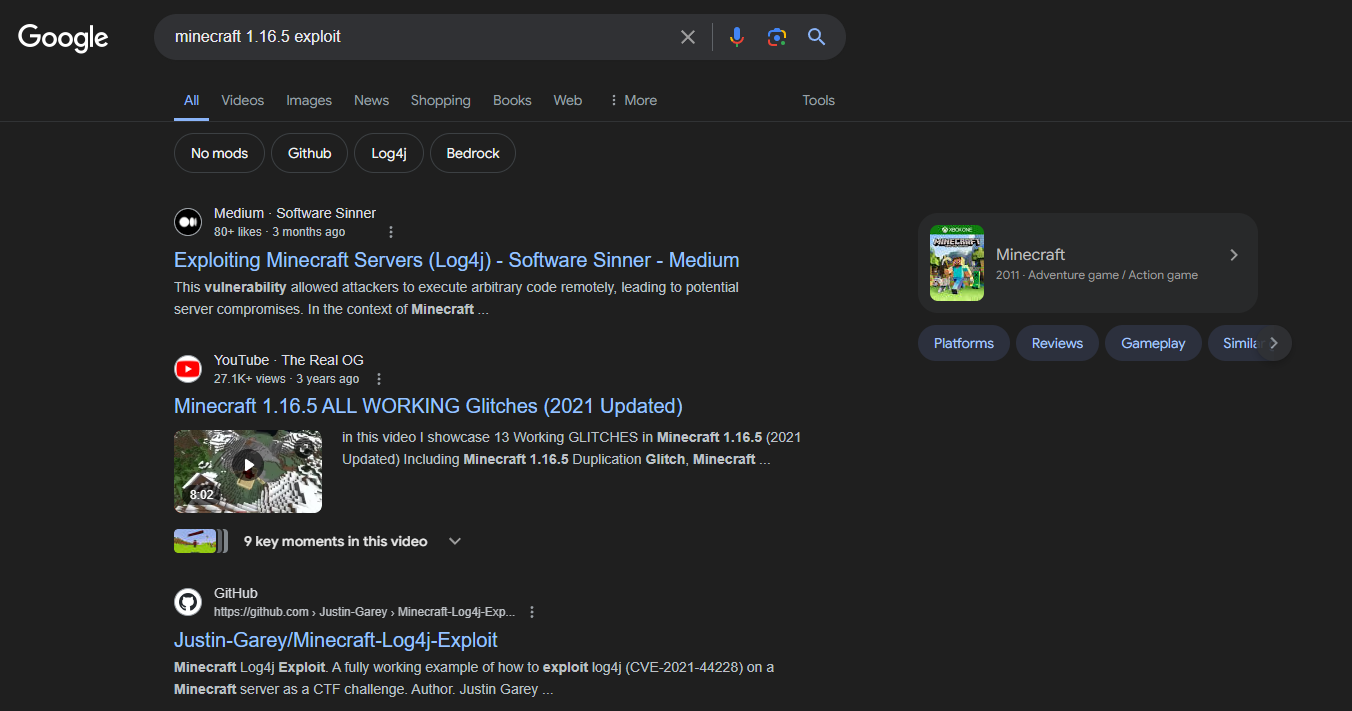This screenshot has width=1352, height=711.
Task: Switch to the Web tab
Action: pyautogui.click(x=568, y=100)
